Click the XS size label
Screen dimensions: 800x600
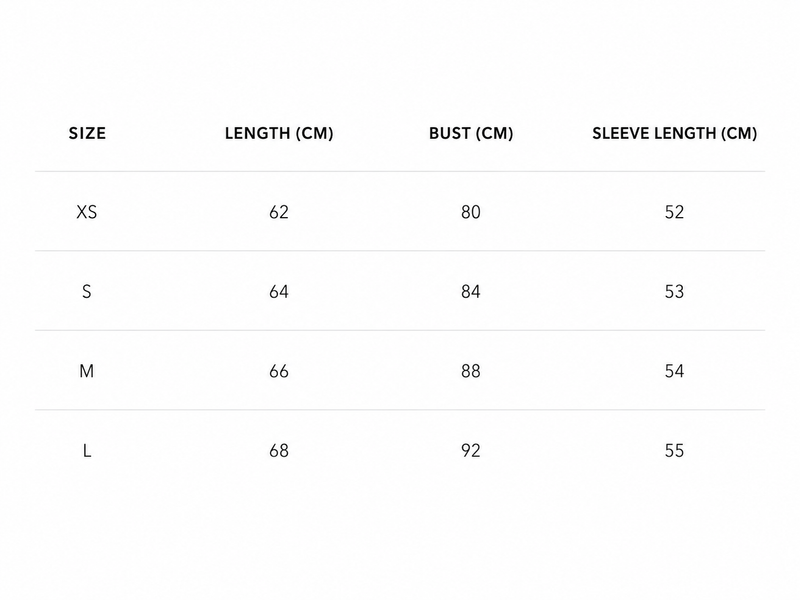pos(87,212)
